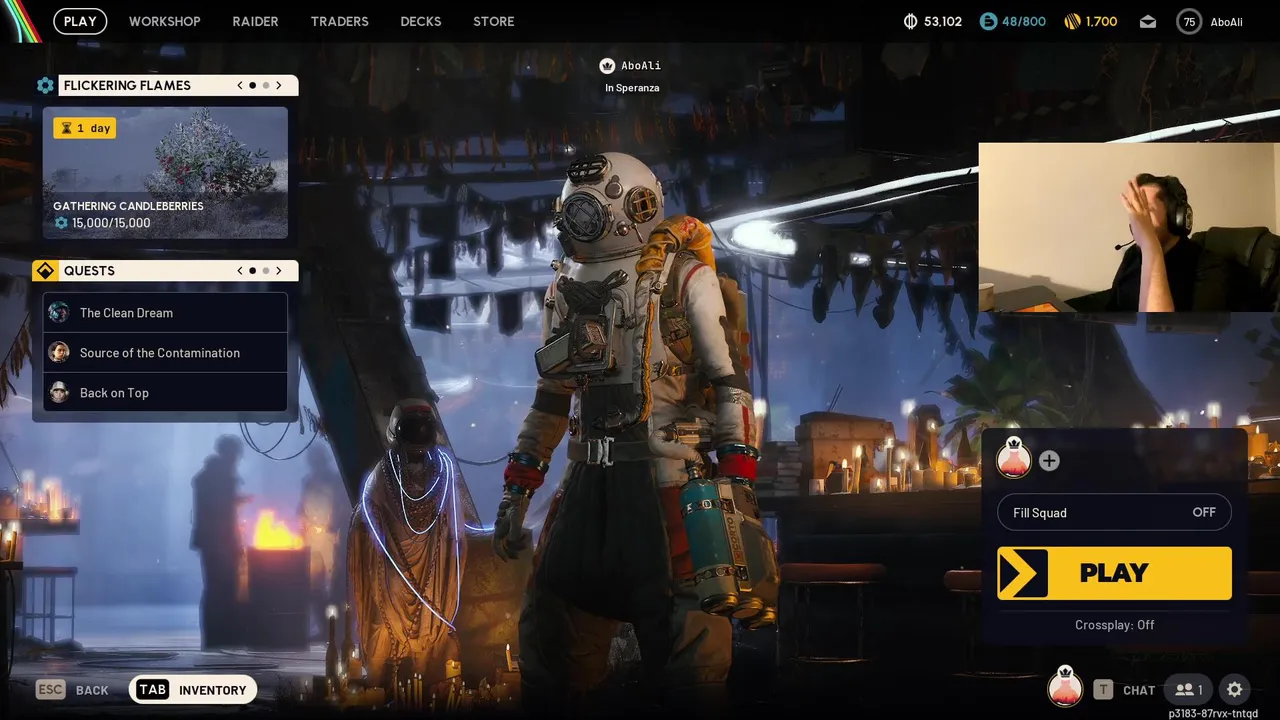
Task: Go to next Quests page
Action: pyautogui.click(x=279, y=271)
